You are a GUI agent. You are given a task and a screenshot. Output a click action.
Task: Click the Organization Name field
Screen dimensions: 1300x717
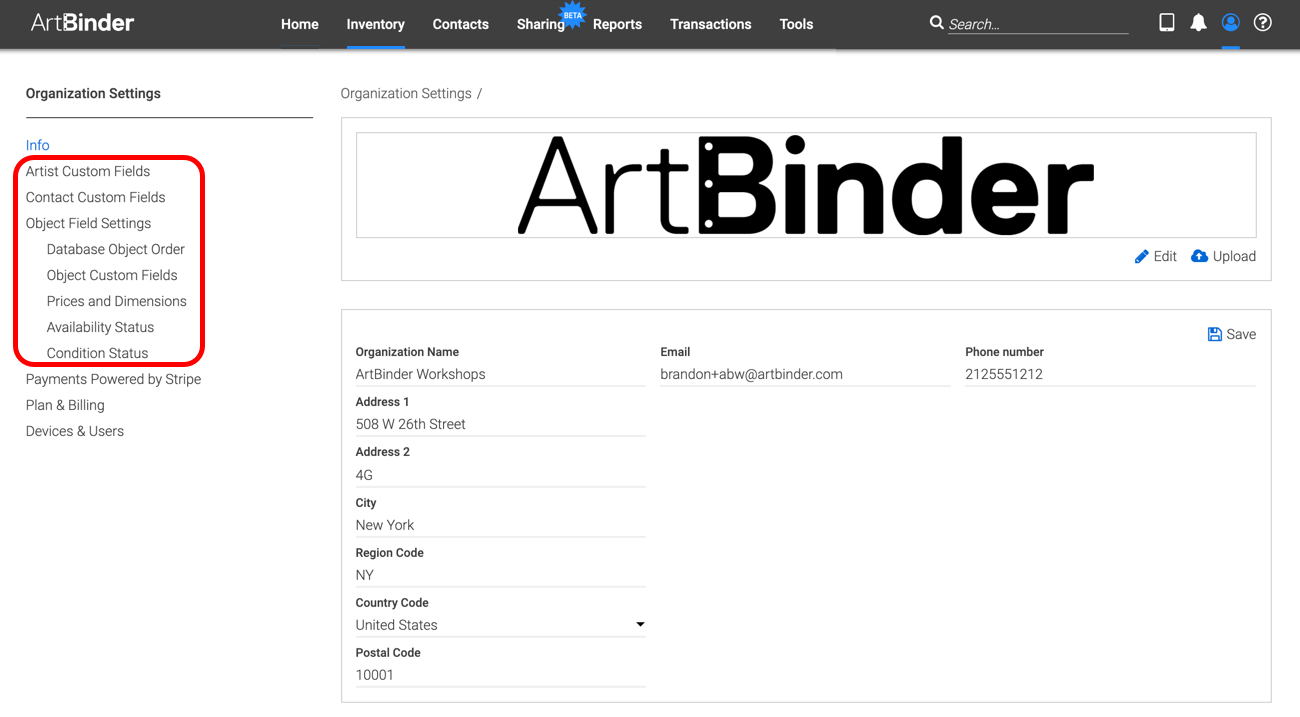pyautogui.click(x=501, y=374)
